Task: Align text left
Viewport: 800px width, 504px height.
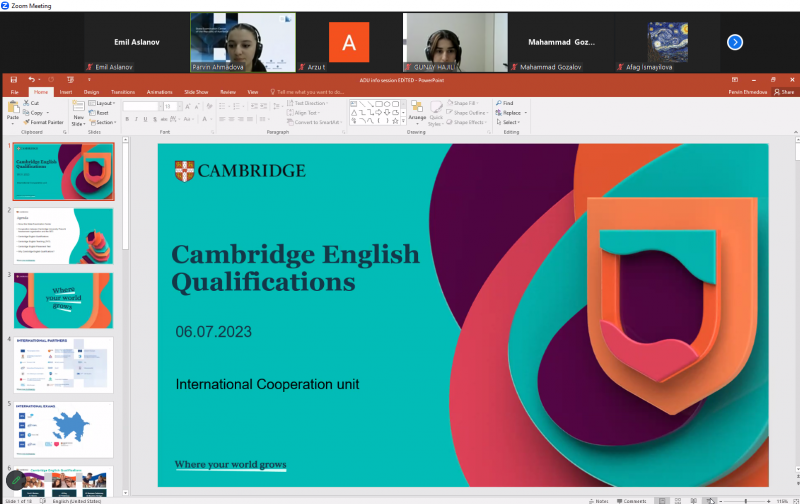Action: click(x=222, y=119)
